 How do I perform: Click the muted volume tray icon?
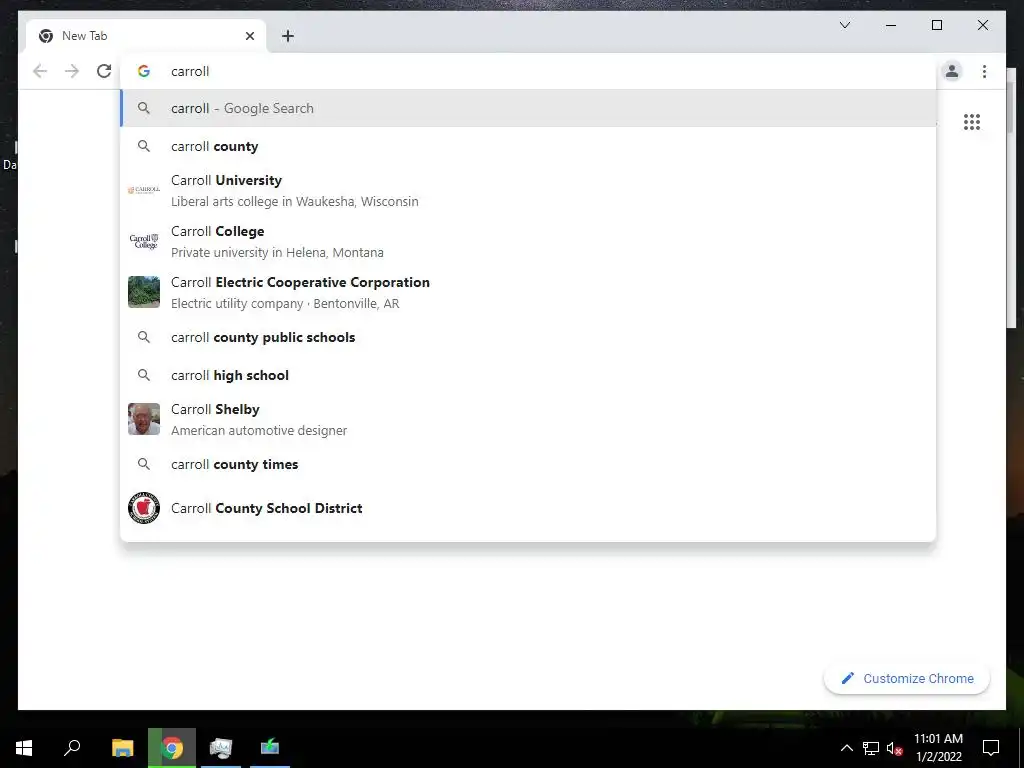[x=895, y=748]
